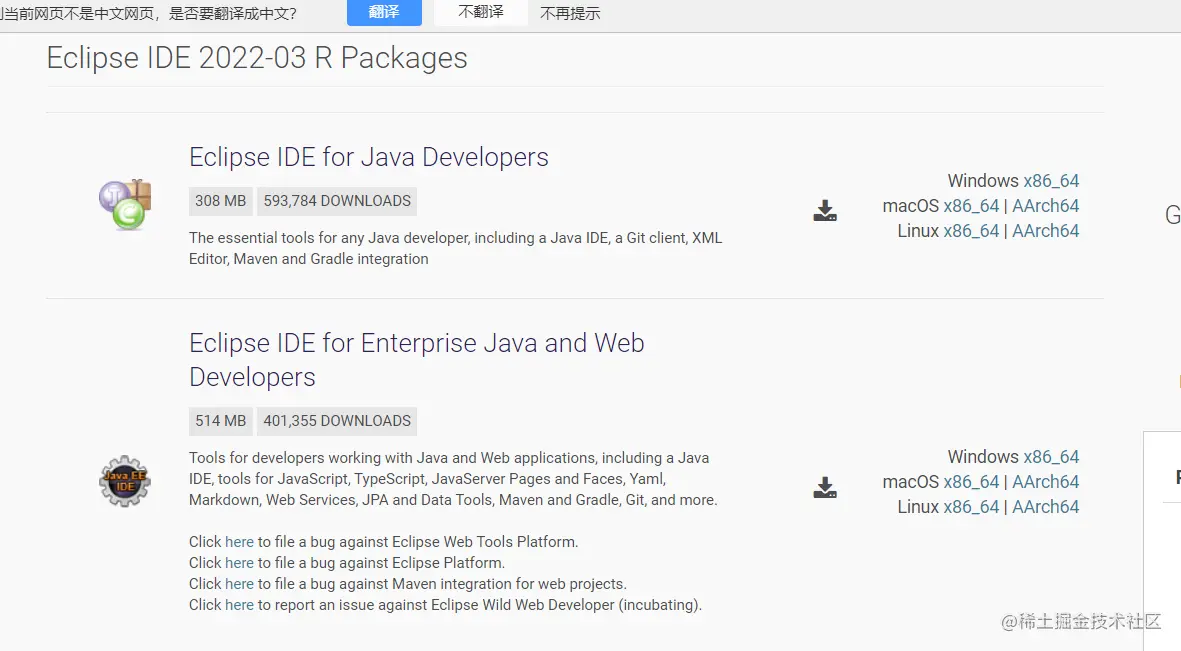The width and height of the screenshot is (1181, 651).
Task: Download macOS x86_64 for Java Developers
Action: click(971, 206)
